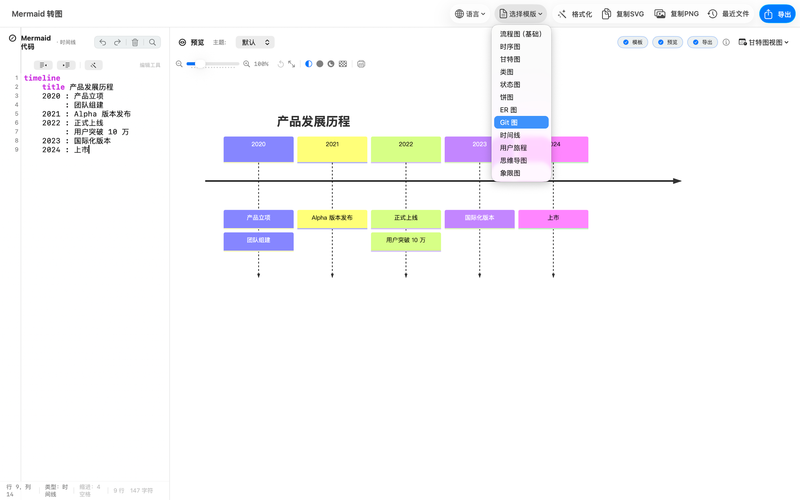
Task: Choose 象限图 template
Action: [521, 173]
